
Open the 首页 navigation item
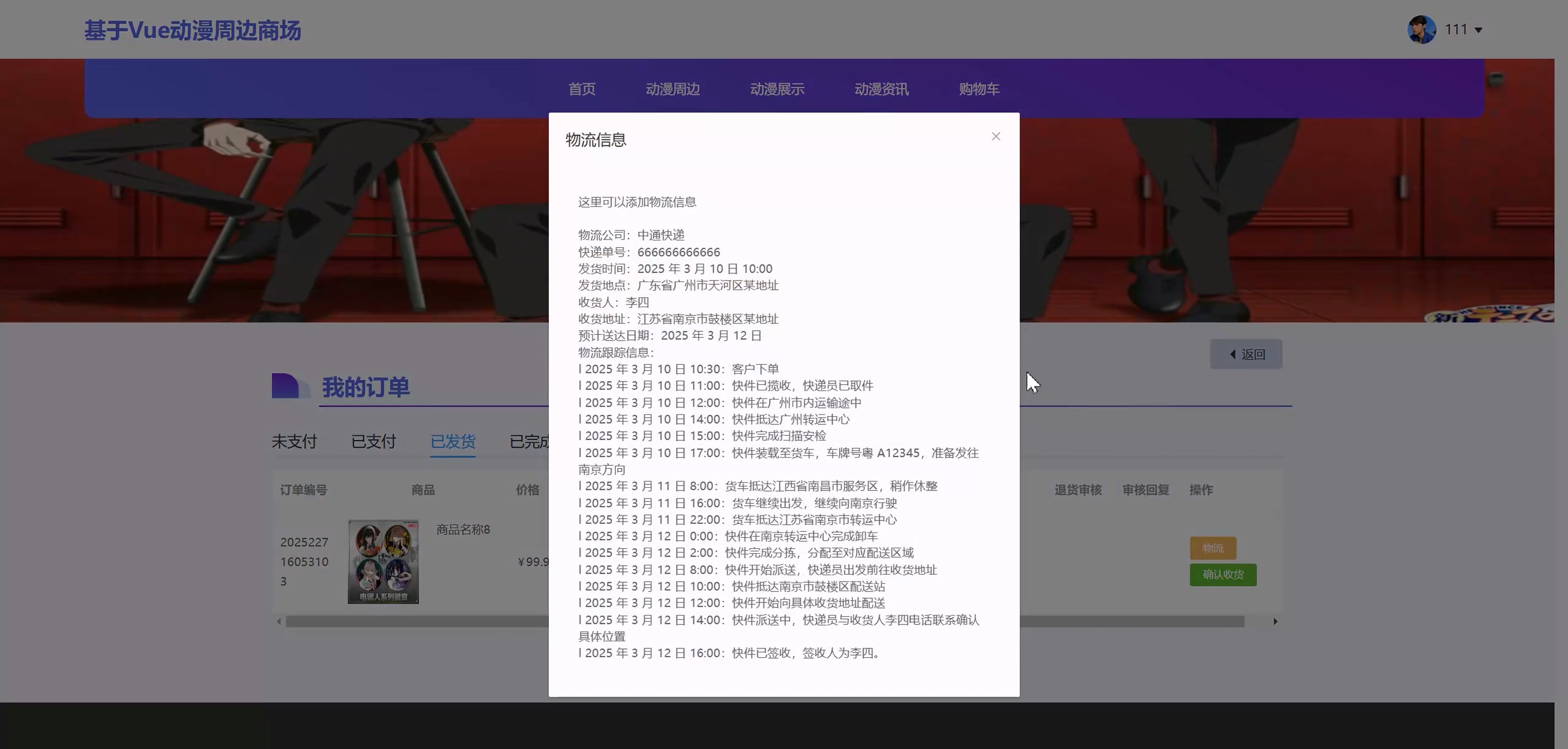click(x=581, y=89)
